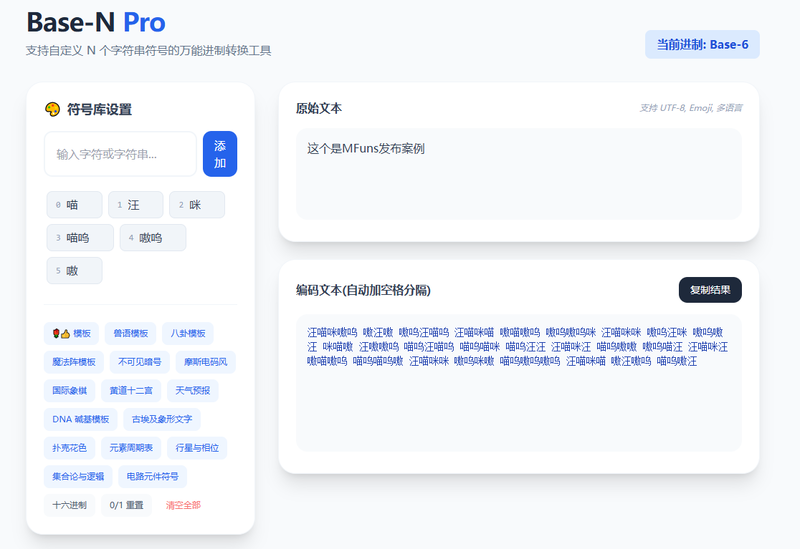Click the 添加 button to add a symbol

pyautogui.click(x=220, y=154)
